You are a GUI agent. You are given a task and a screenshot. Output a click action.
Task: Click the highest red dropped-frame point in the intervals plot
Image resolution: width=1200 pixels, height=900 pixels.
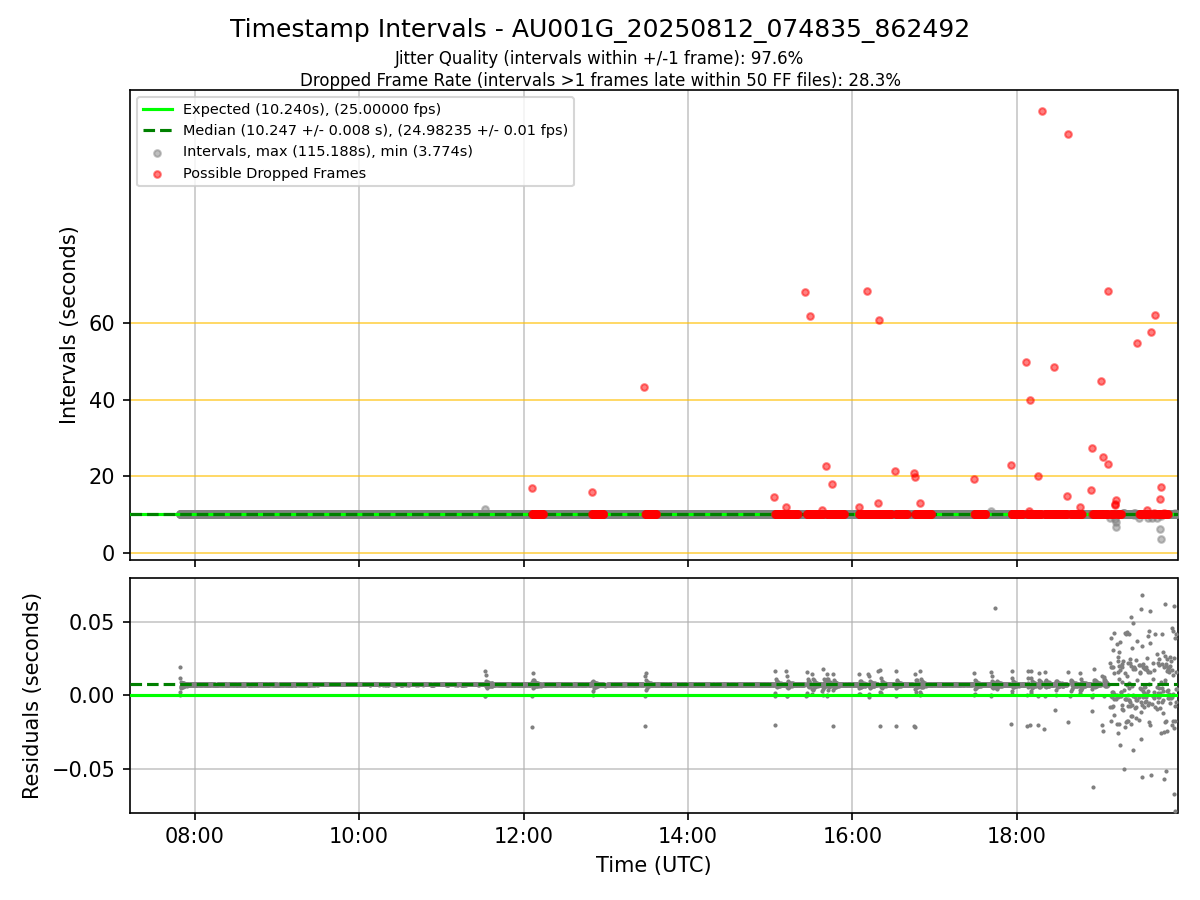point(1042,111)
